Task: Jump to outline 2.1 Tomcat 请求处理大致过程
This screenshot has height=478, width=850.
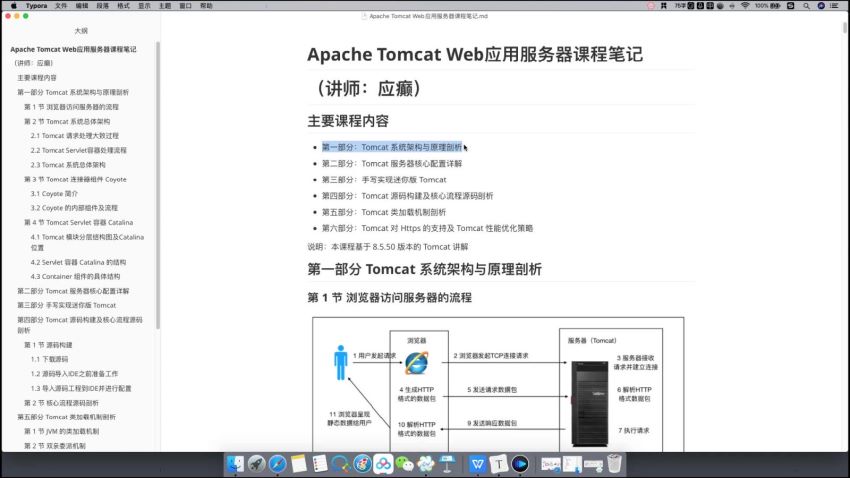Action: pos(74,136)
